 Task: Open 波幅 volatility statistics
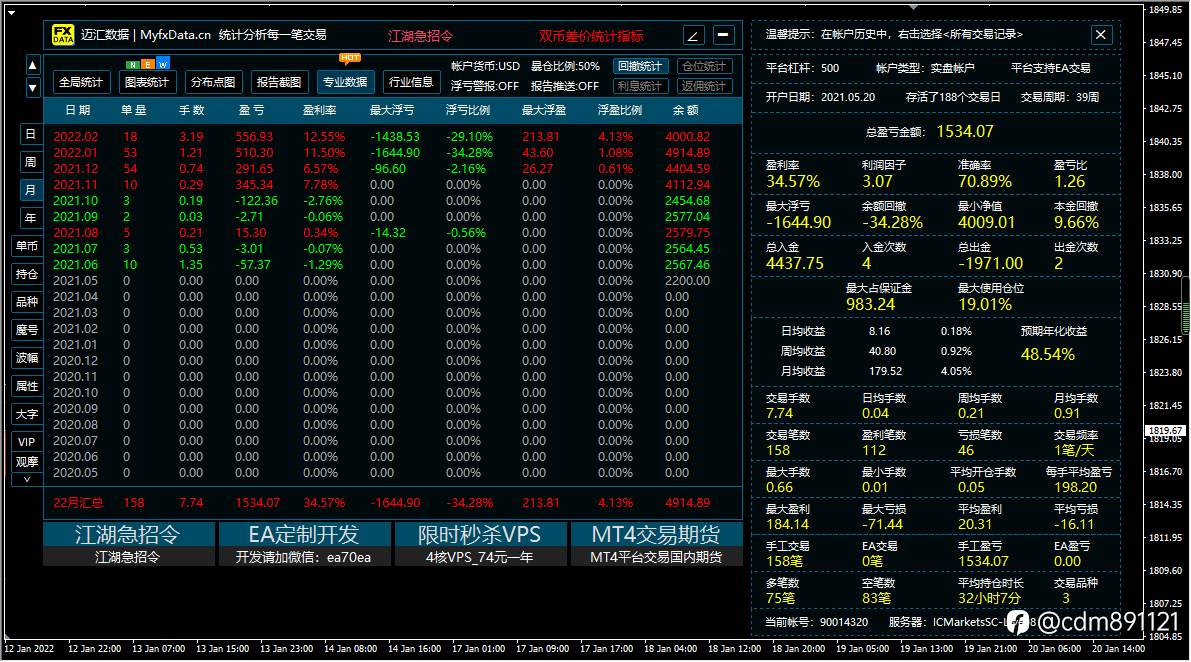[27, 358]
